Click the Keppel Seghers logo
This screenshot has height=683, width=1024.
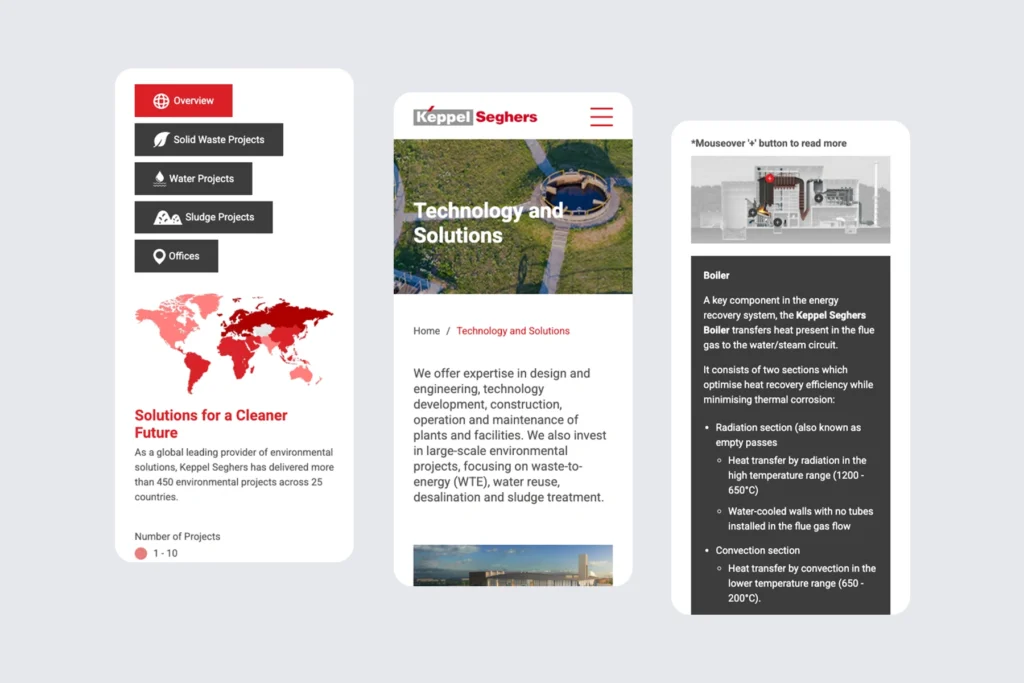point(475,116)
